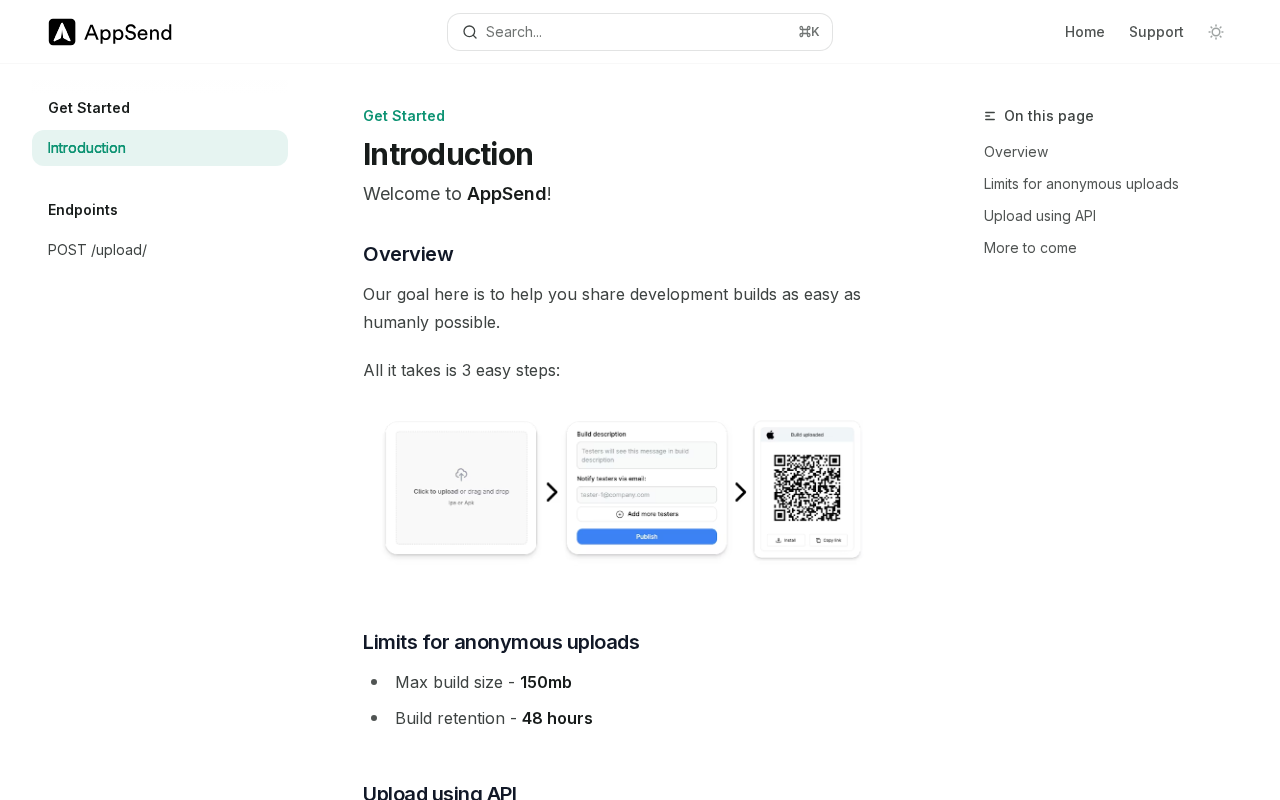Jump to More to come section
The height and width of the screenshot is (800, 1280).
[1030, 248]
